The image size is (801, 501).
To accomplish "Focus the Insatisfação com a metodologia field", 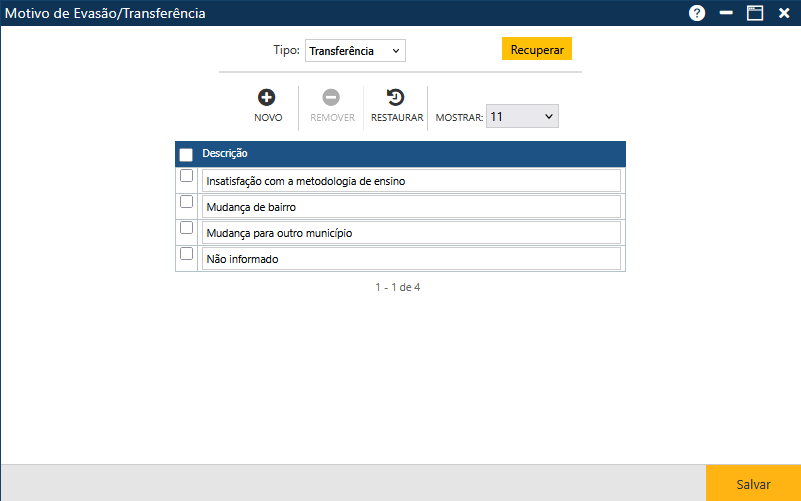I will point(411,181).
